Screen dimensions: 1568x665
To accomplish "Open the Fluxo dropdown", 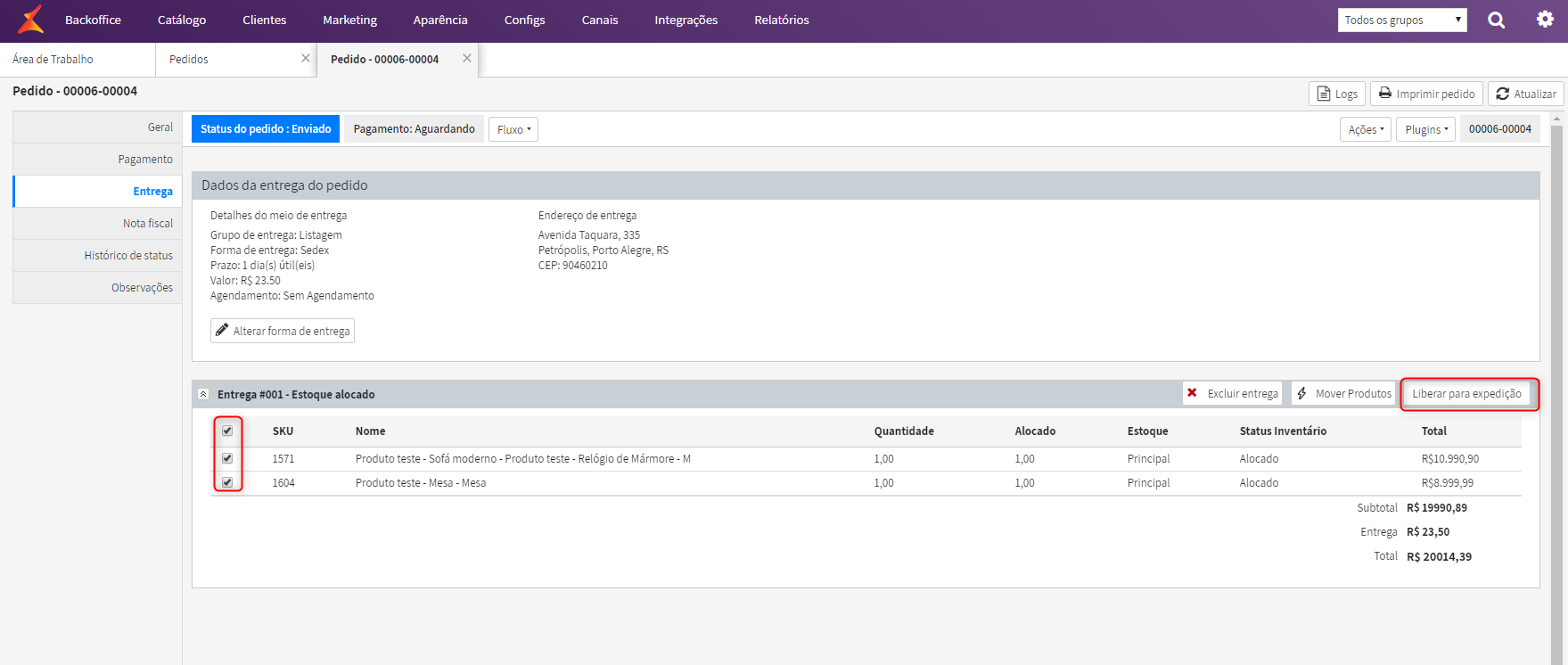I will [513, 129].
